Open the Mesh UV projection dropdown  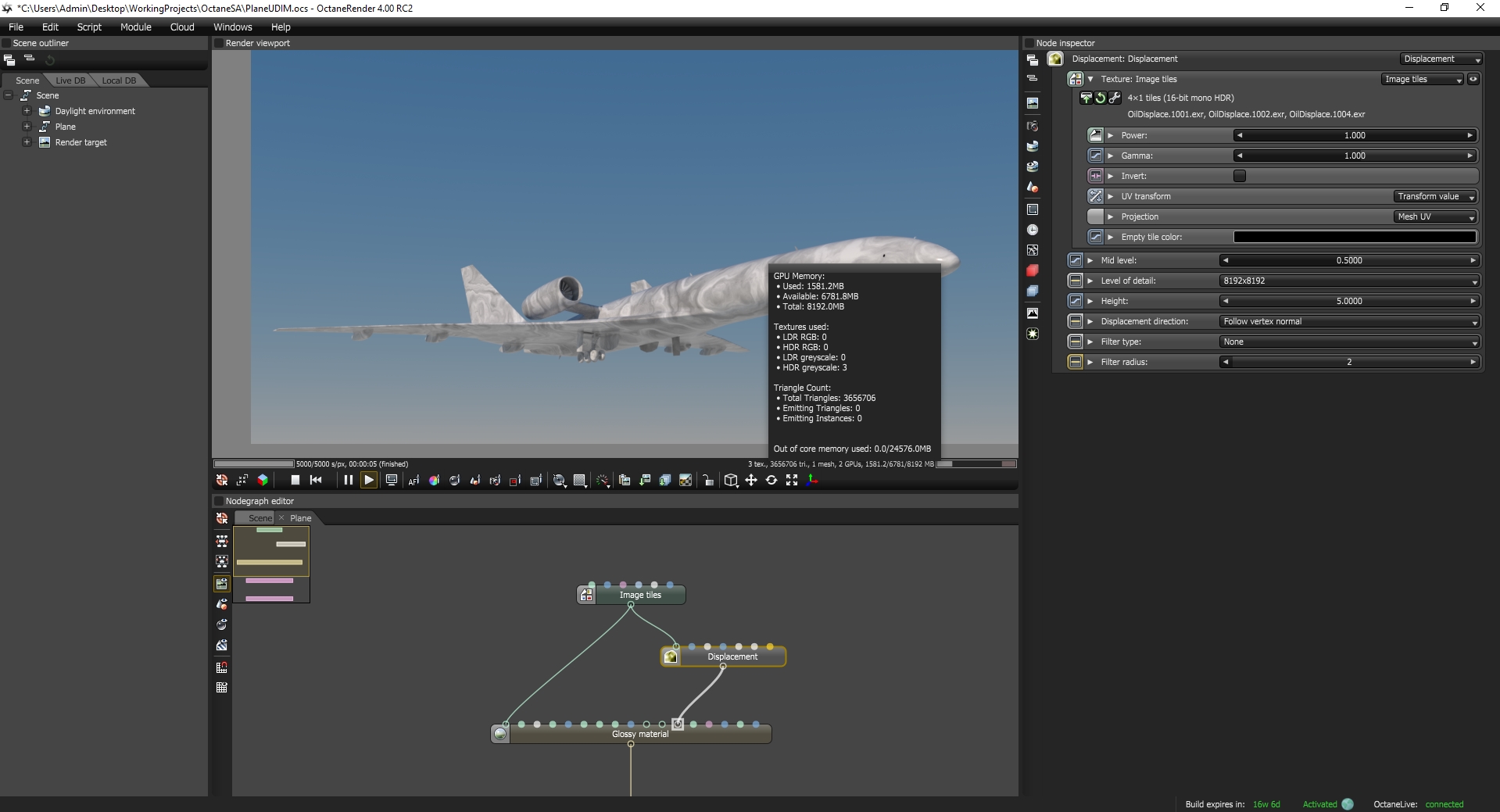(1435, 216)
